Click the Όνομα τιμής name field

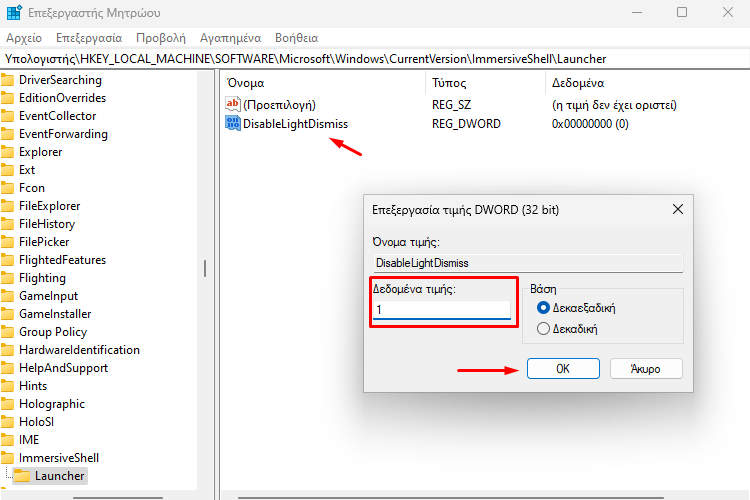pos(528,263)
